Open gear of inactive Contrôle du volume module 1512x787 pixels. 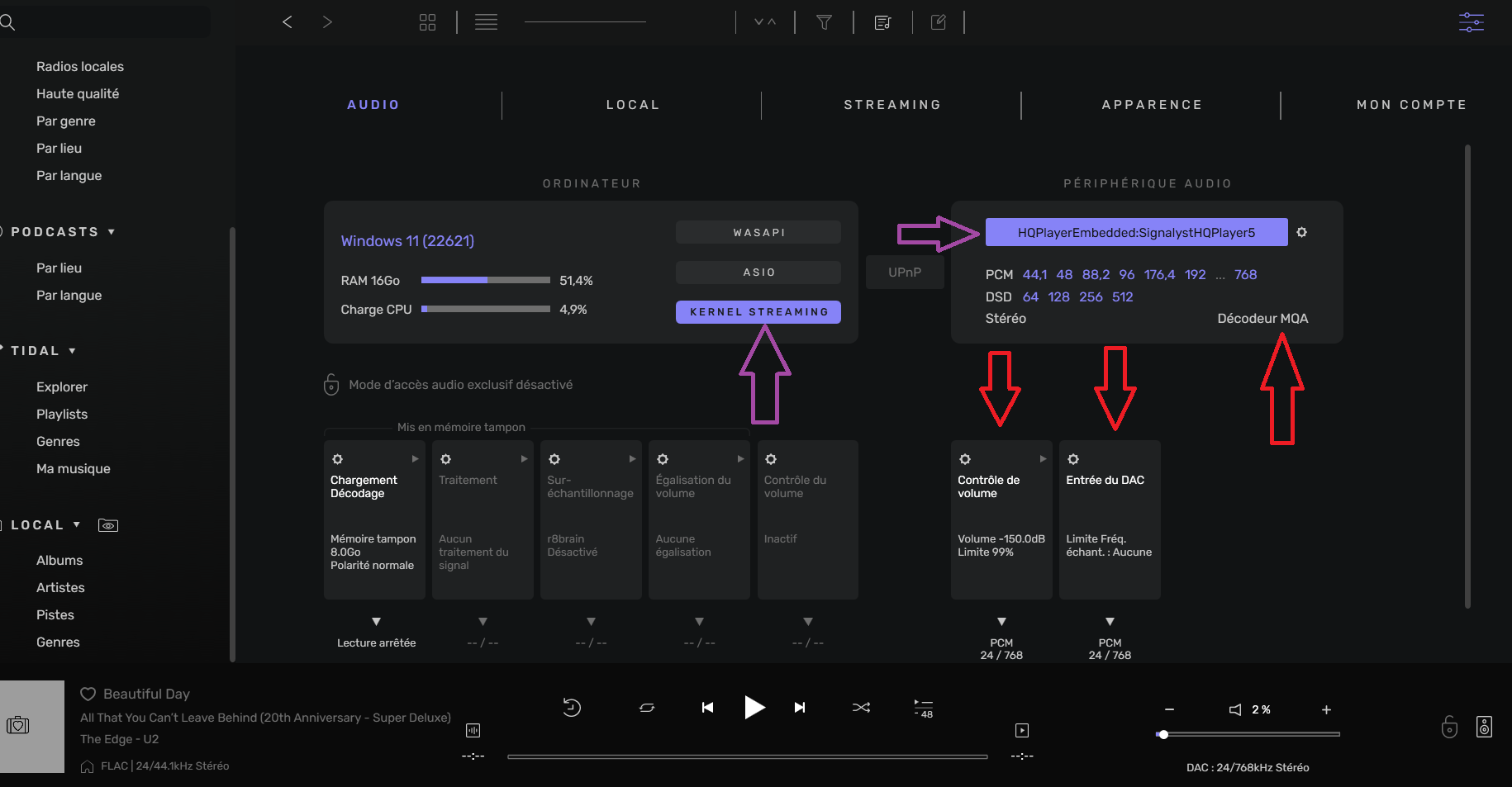click(771, 459)
